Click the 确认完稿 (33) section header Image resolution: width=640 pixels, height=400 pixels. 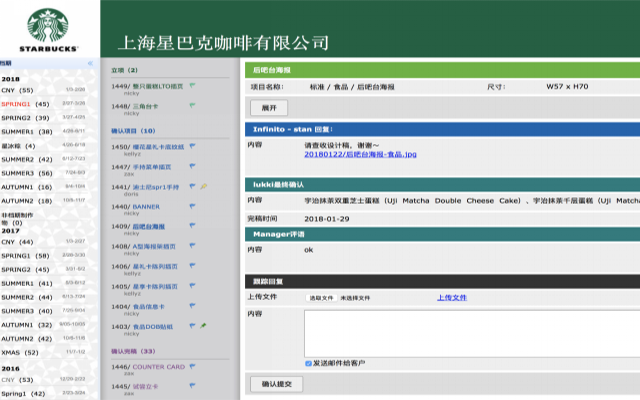point(133,351)
